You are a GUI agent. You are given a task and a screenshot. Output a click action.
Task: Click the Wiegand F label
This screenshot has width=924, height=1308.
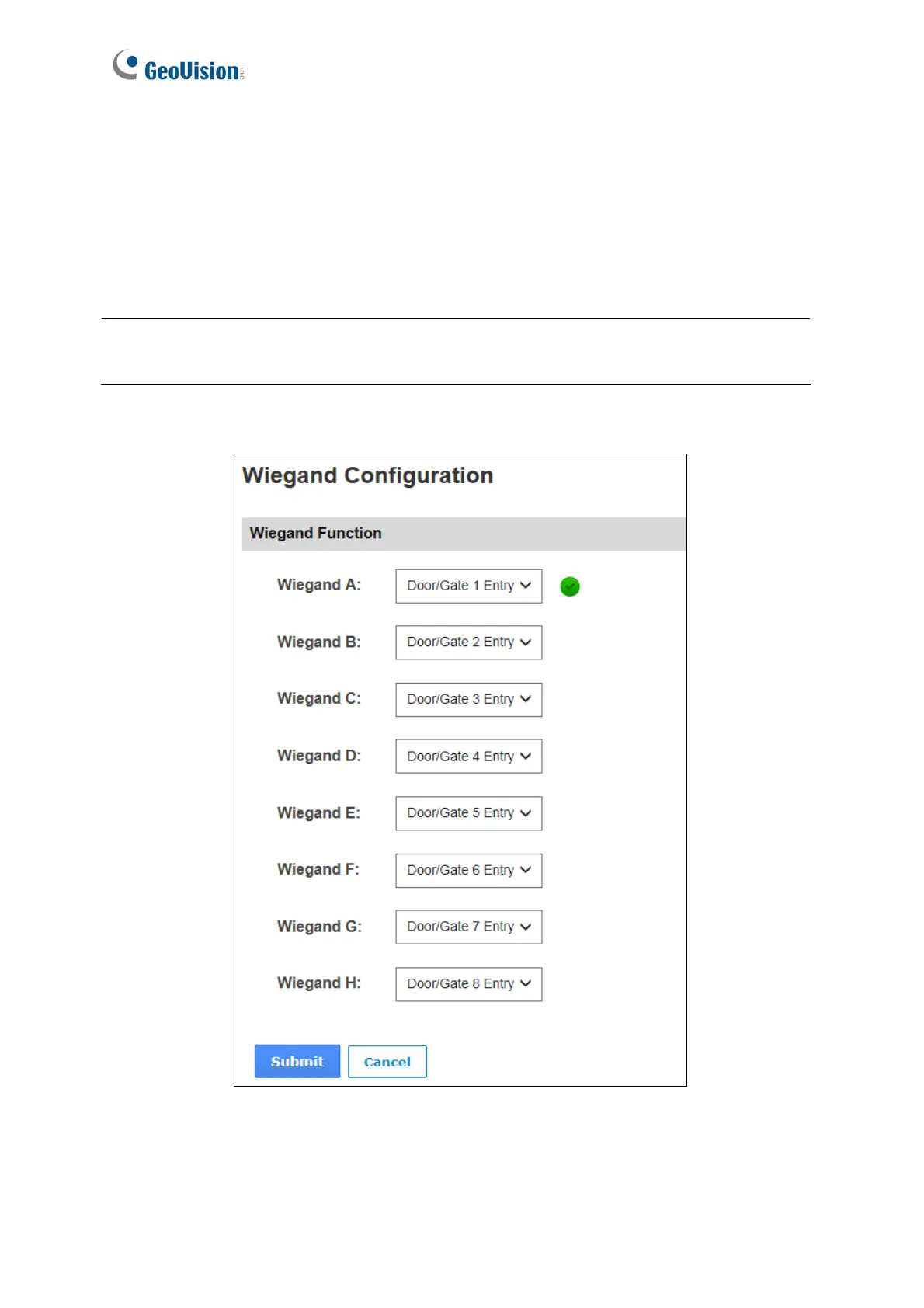tap(318, 869)
